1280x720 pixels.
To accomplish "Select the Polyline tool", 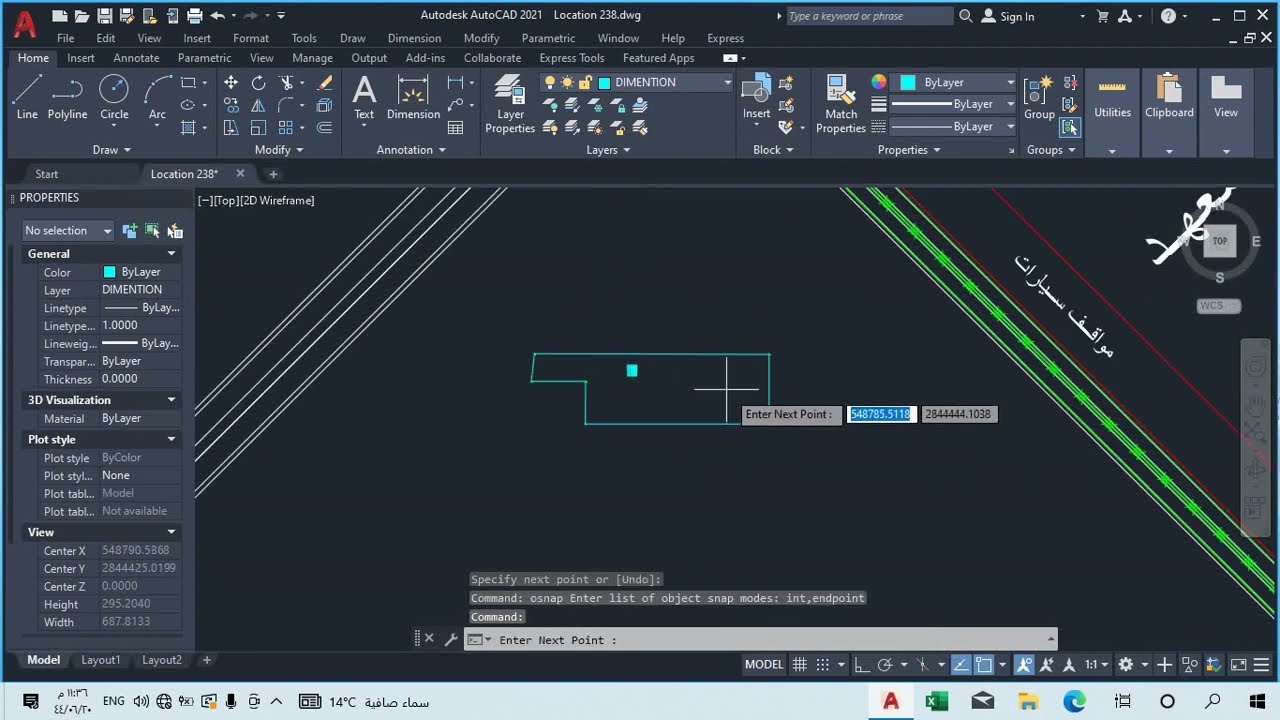I will coord(67,97).
